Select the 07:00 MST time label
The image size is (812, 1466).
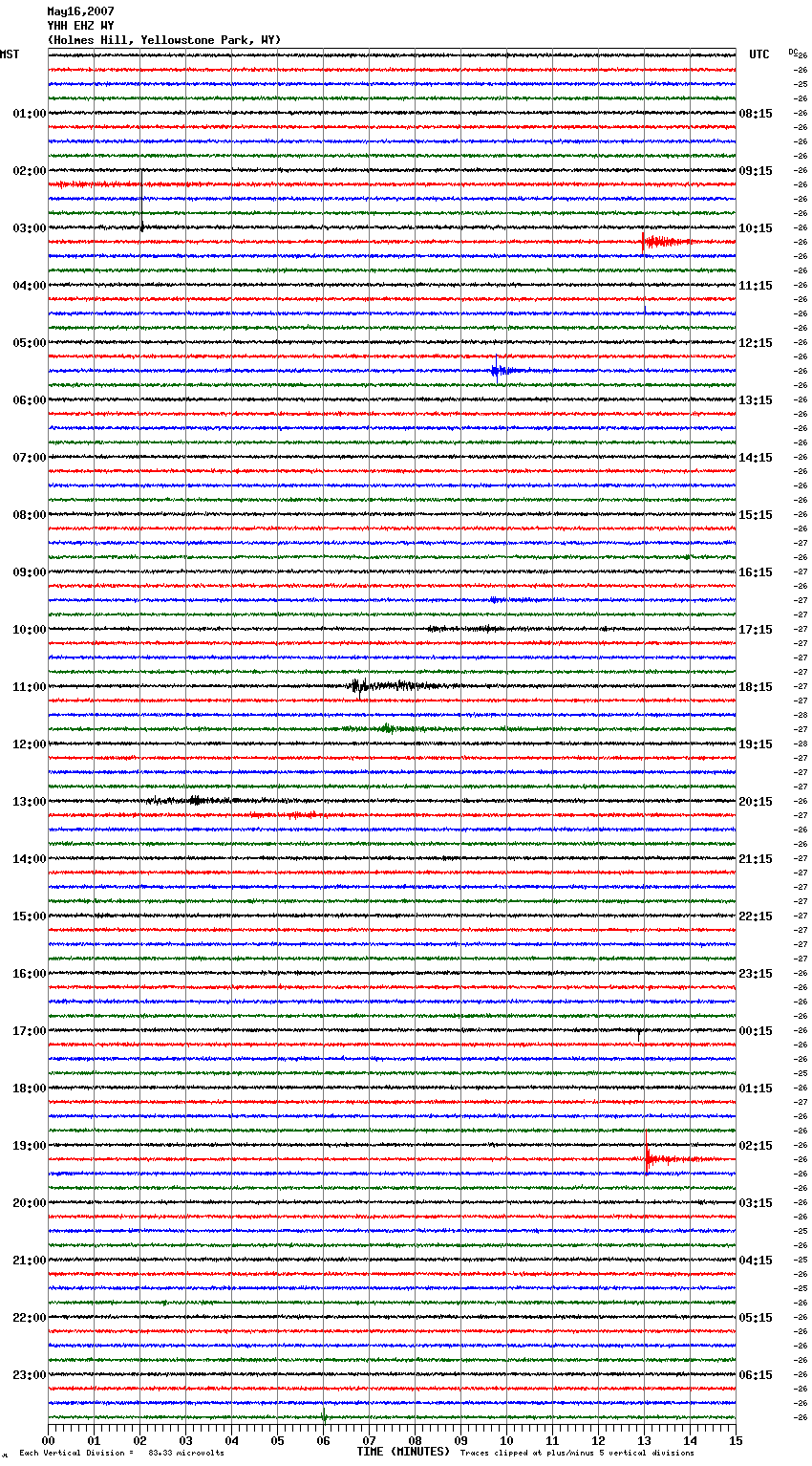click(29, 458)
